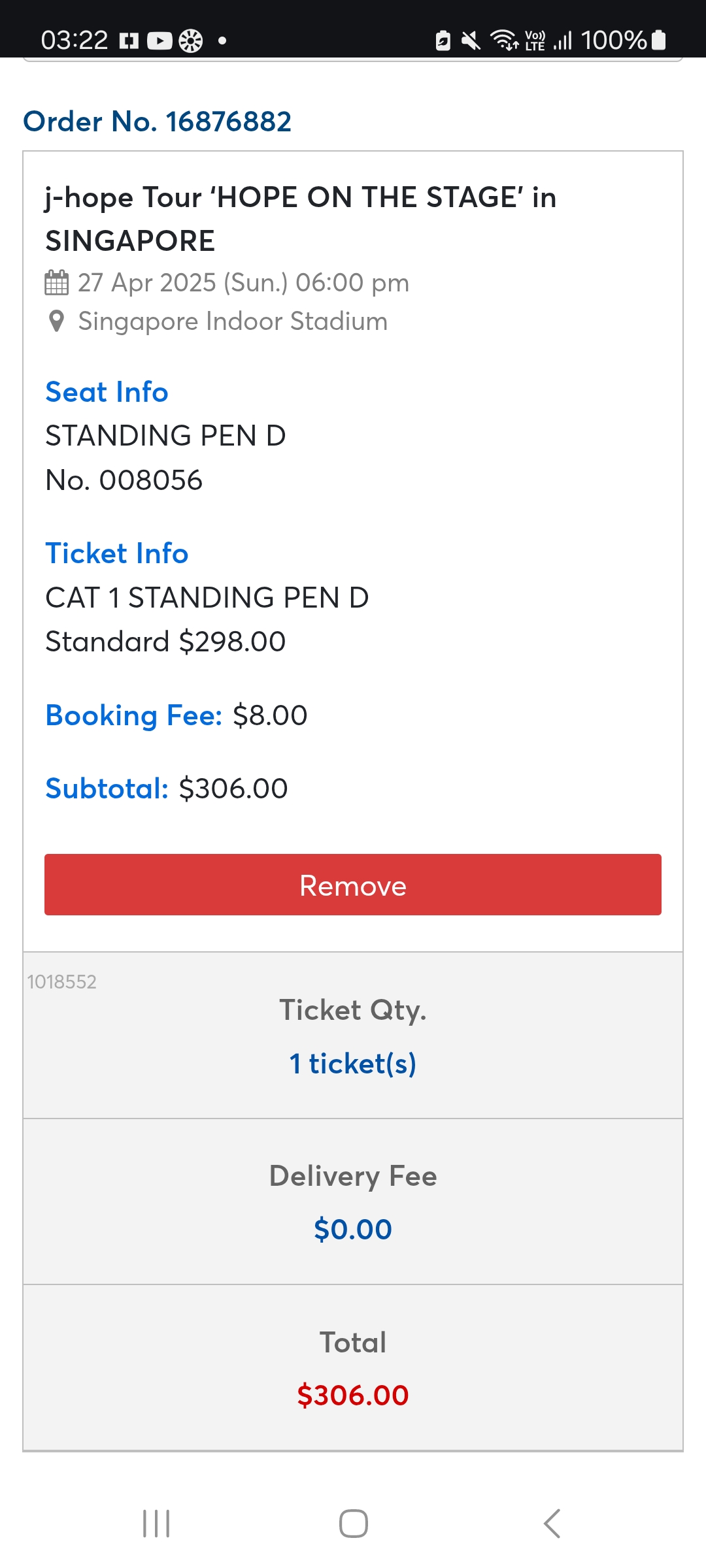Tap the battery icon in status bar
Viewport: 706px width, 1568px height.
pos(659,41)
